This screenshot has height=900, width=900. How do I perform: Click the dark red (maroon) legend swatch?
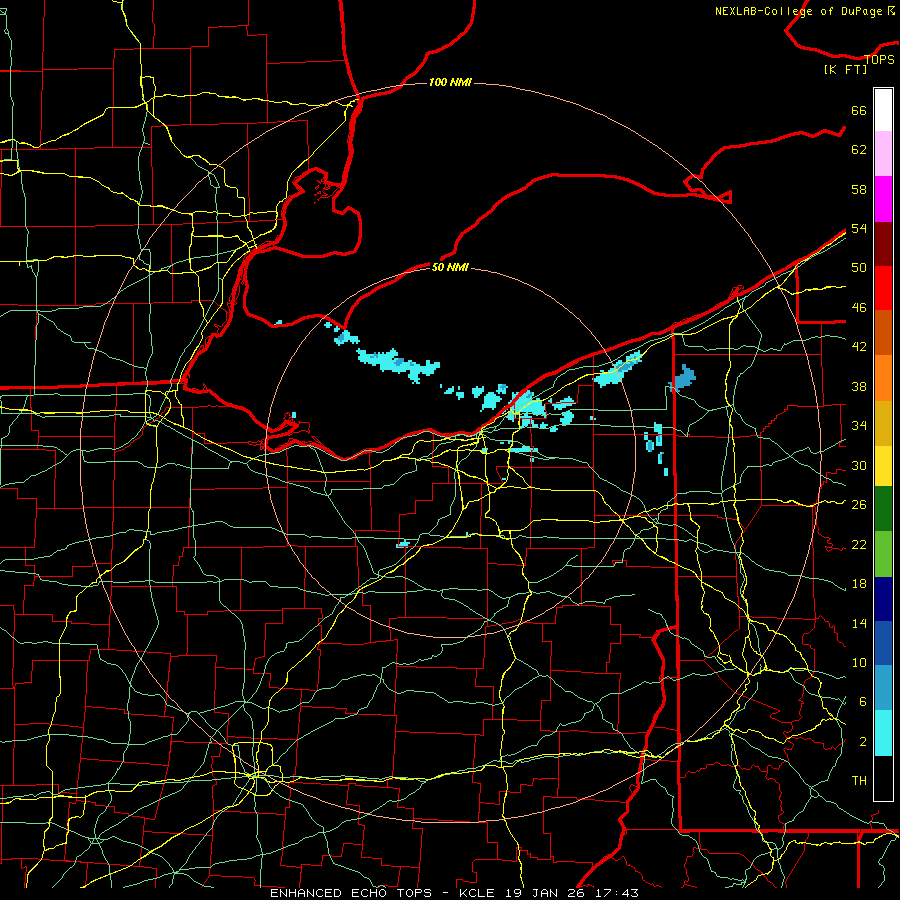[883, 244]
